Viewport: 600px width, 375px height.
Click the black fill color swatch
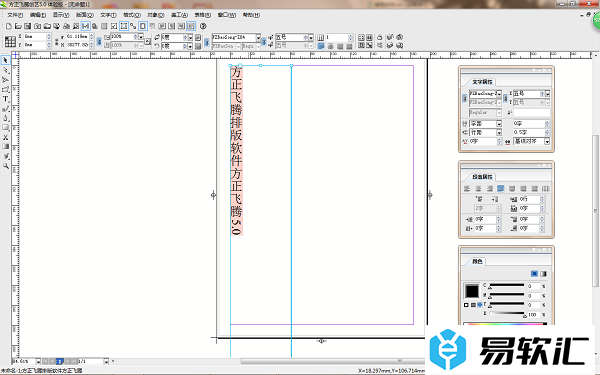tap(472, 291)
